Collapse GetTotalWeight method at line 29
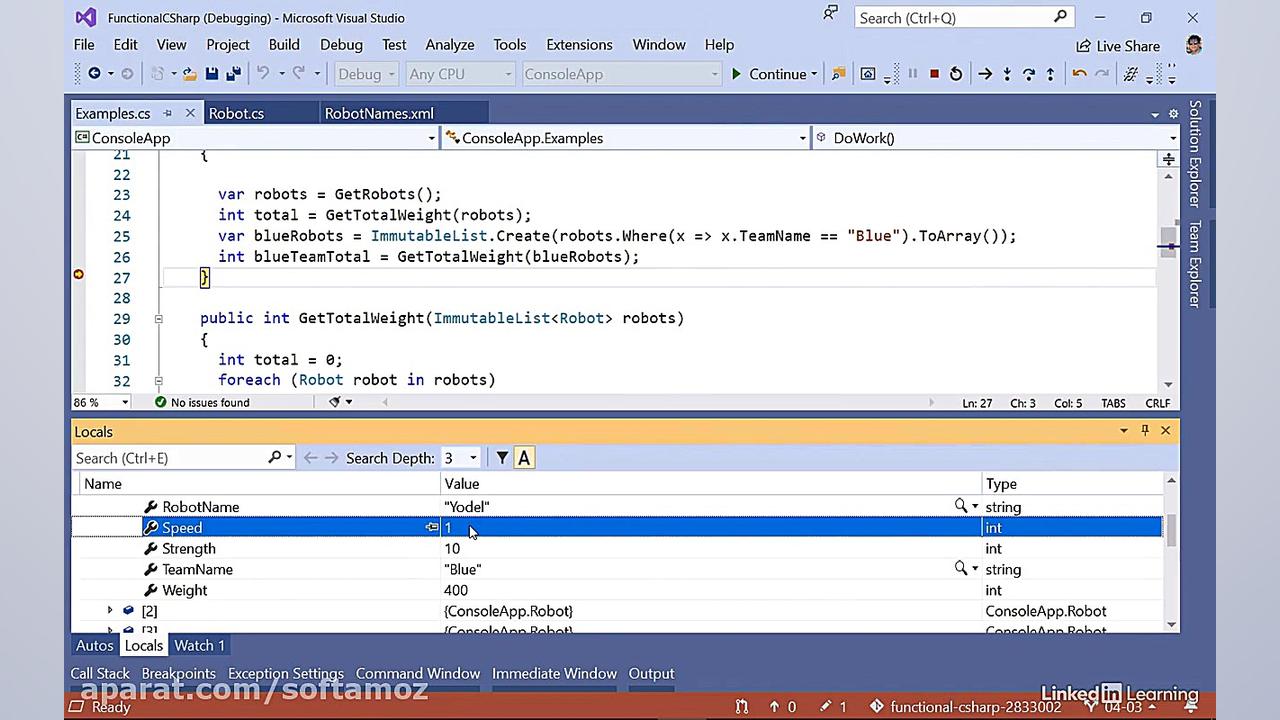Viewport: 1280px width, 720px height. [158, 318]
